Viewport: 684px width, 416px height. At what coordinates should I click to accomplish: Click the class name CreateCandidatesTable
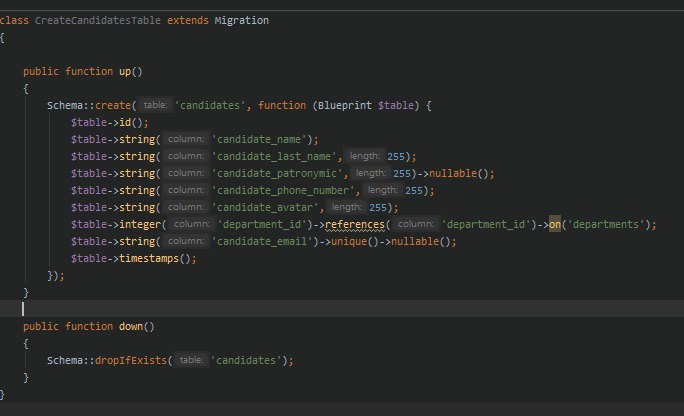click(x=98, y=20)
